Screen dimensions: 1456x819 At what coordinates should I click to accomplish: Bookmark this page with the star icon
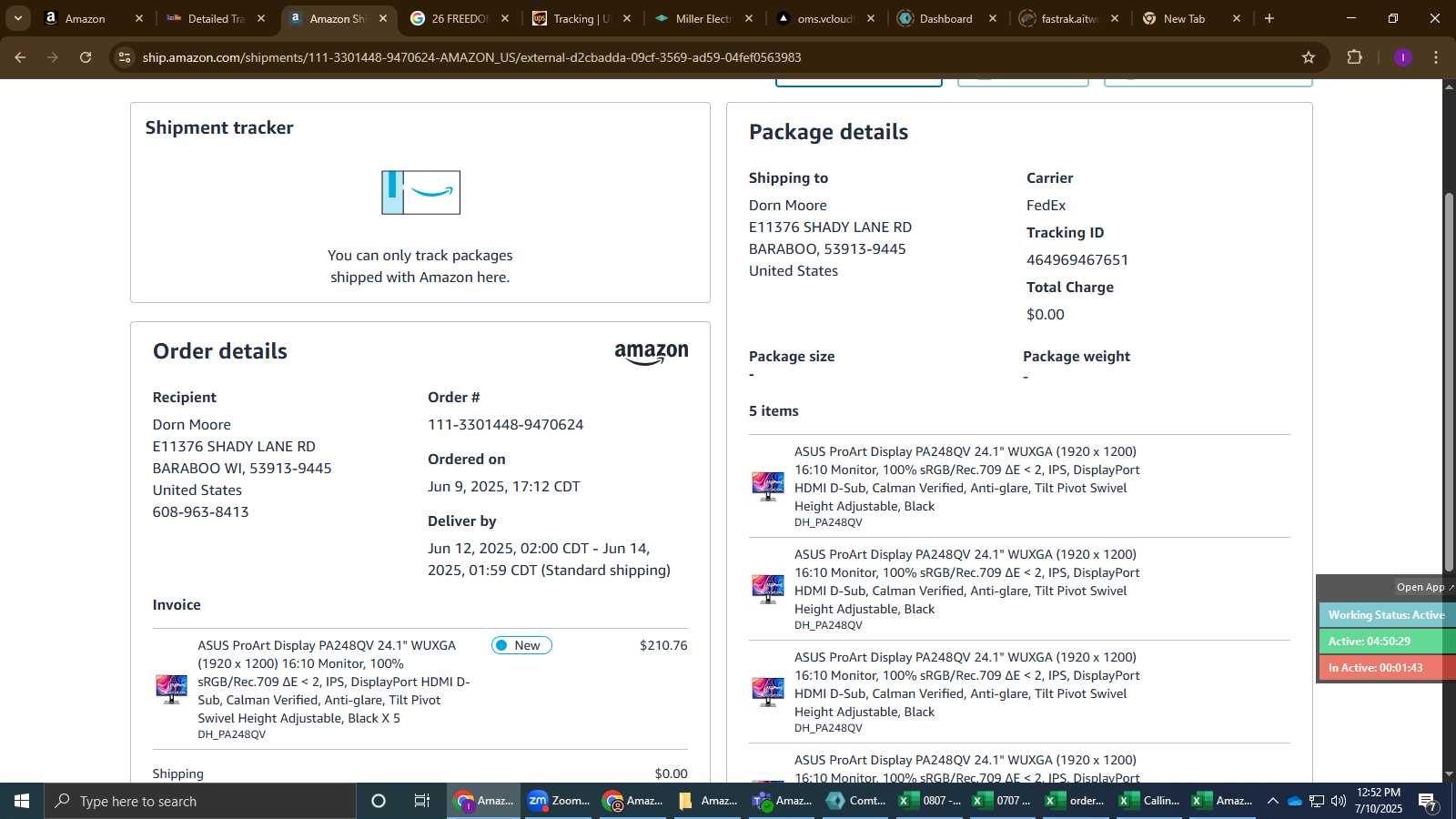tap(1309, 57)
